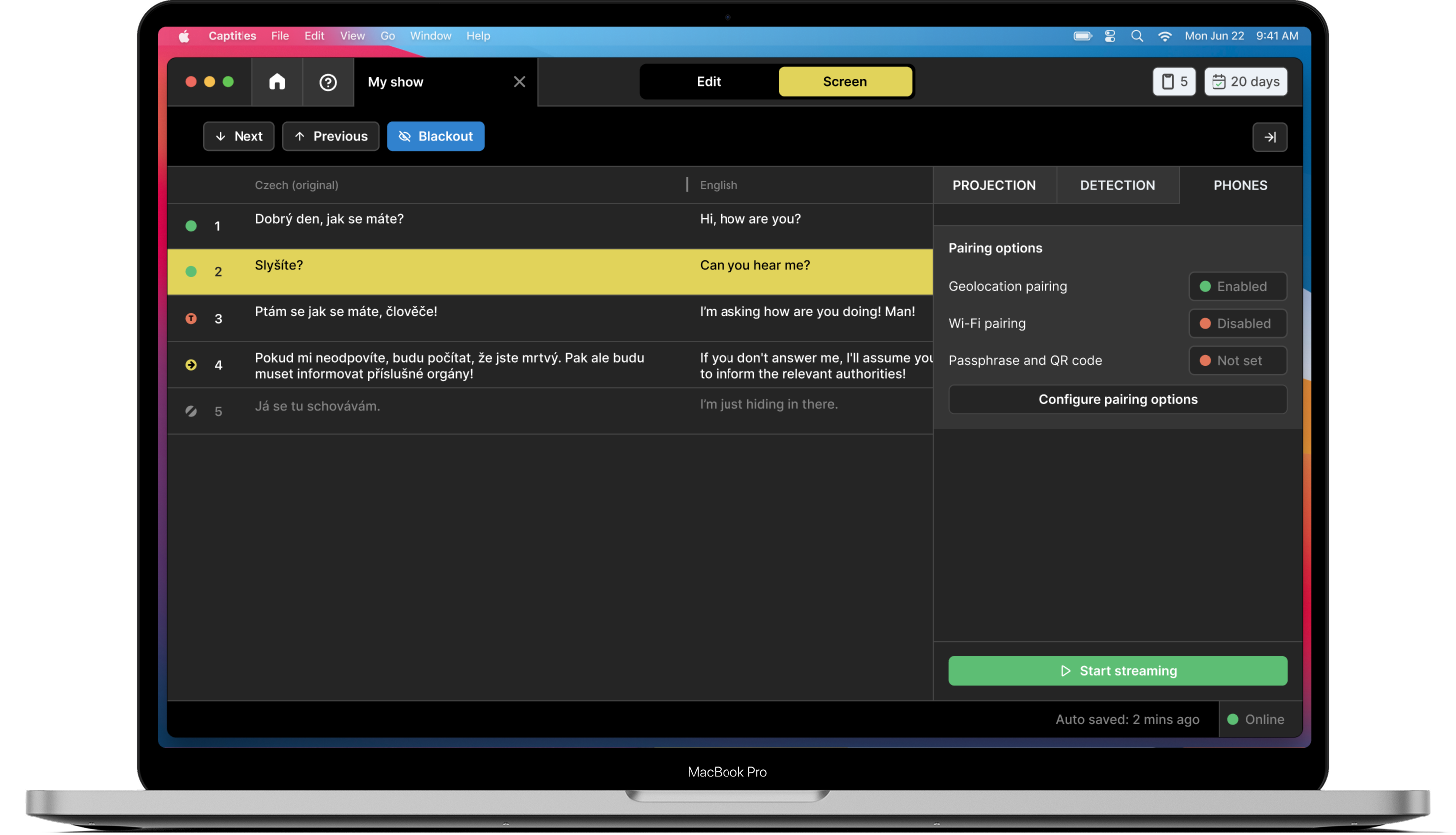This screenshot has height=835, width=1456.
Task: Click the orange T marker of row 3
Action: (191, 319)
